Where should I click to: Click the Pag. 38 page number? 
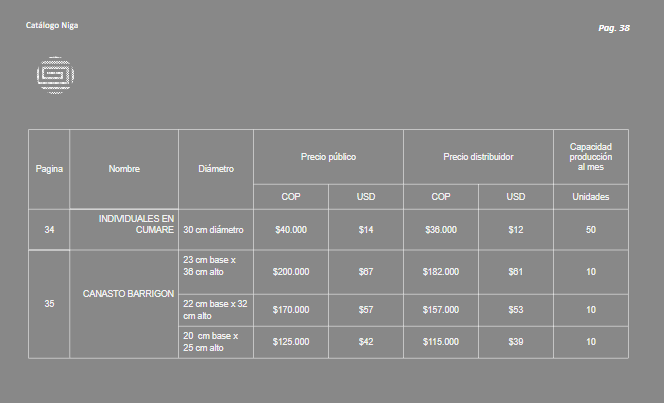[x=614, y=28]
